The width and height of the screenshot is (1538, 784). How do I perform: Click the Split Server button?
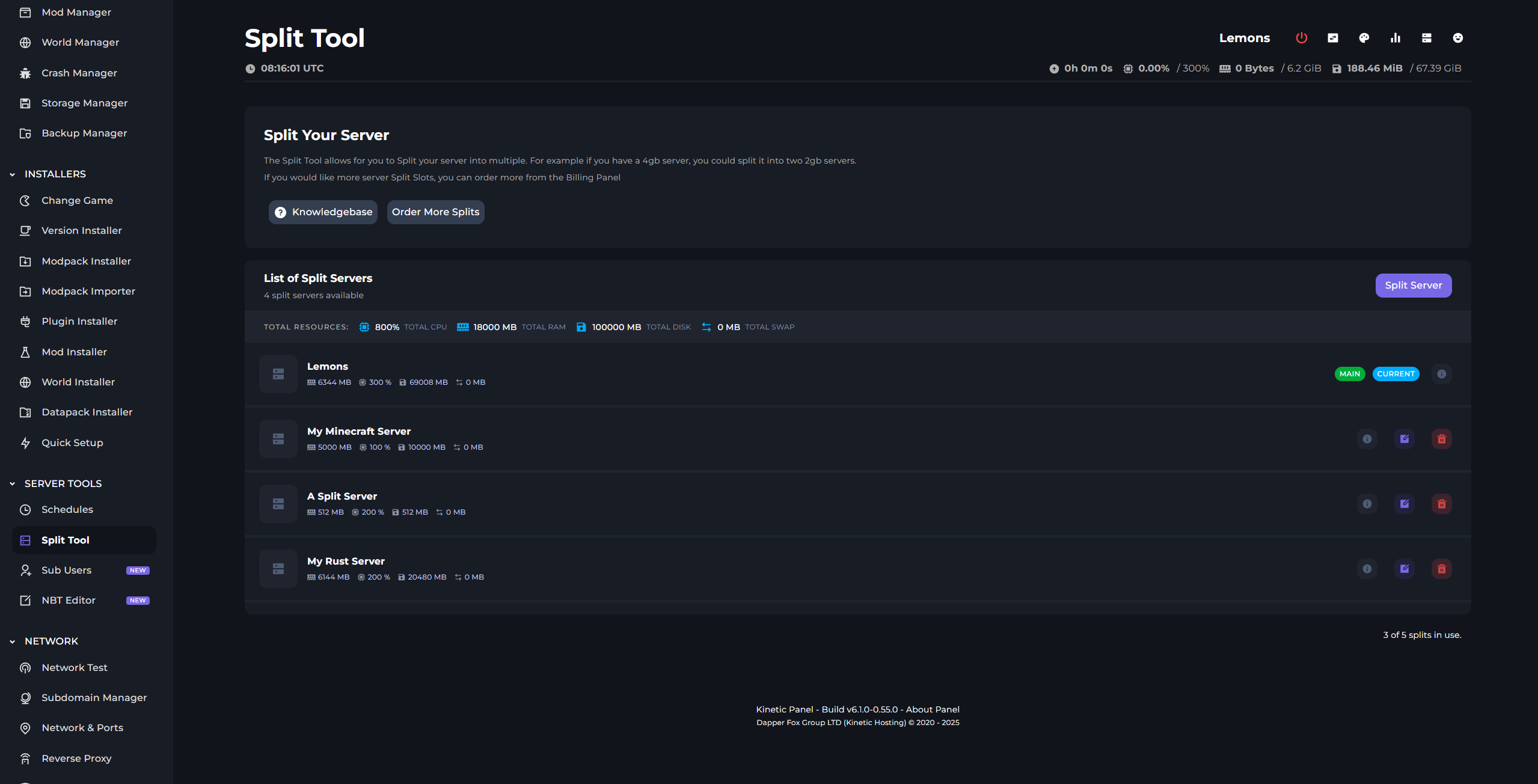point(1413,286)
